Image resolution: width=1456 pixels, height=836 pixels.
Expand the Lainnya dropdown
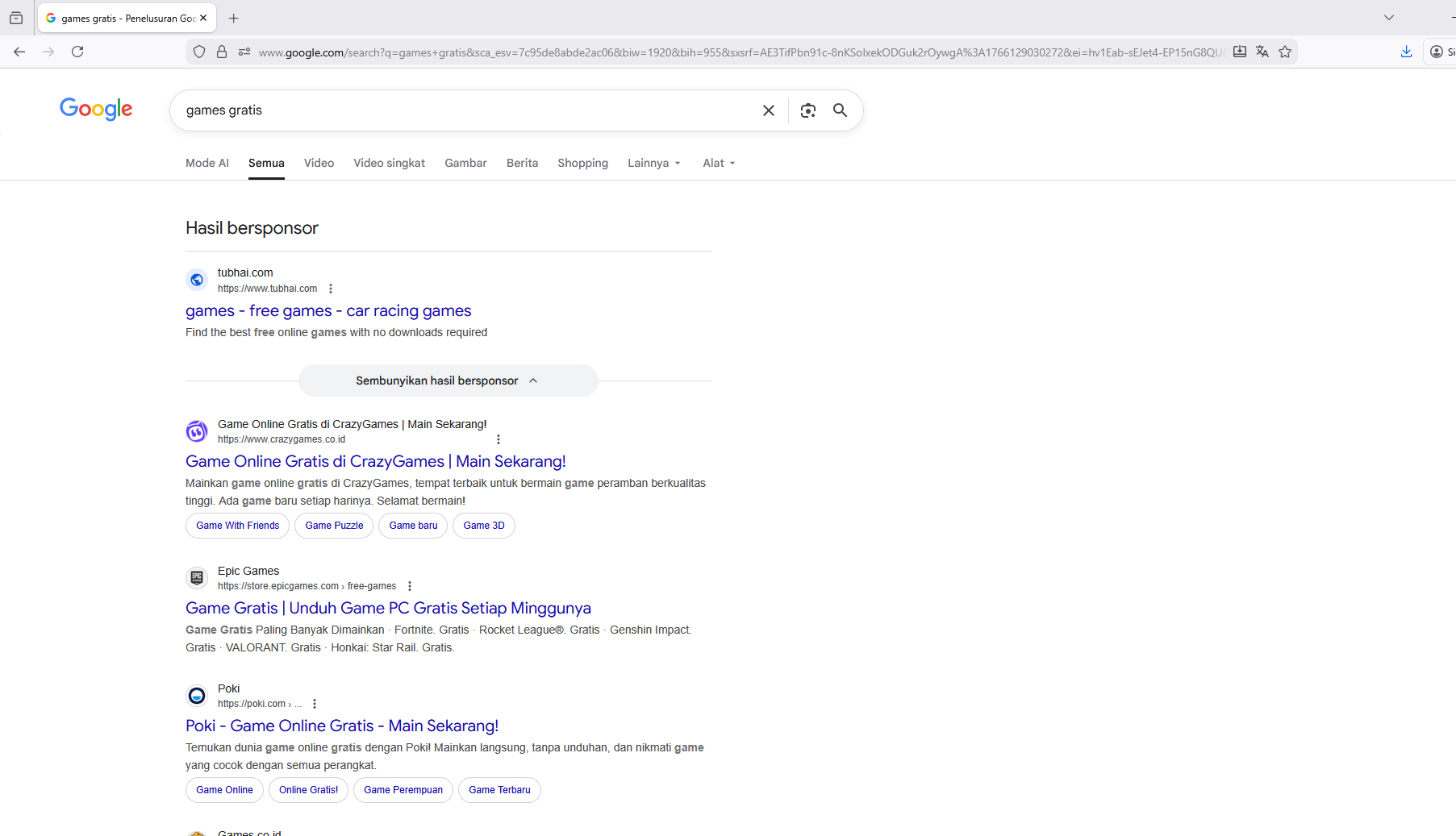[653, 163]
